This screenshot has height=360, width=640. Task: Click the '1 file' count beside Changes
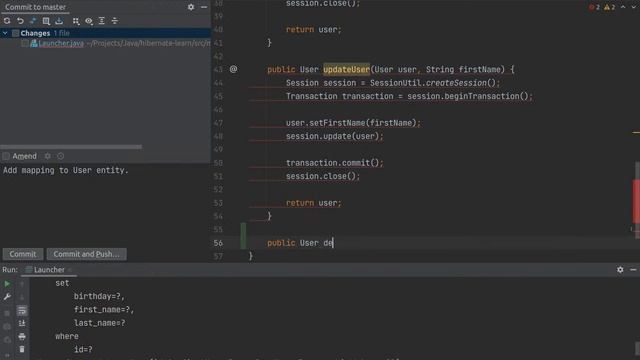pyautogui.click(x=61, y=33)
